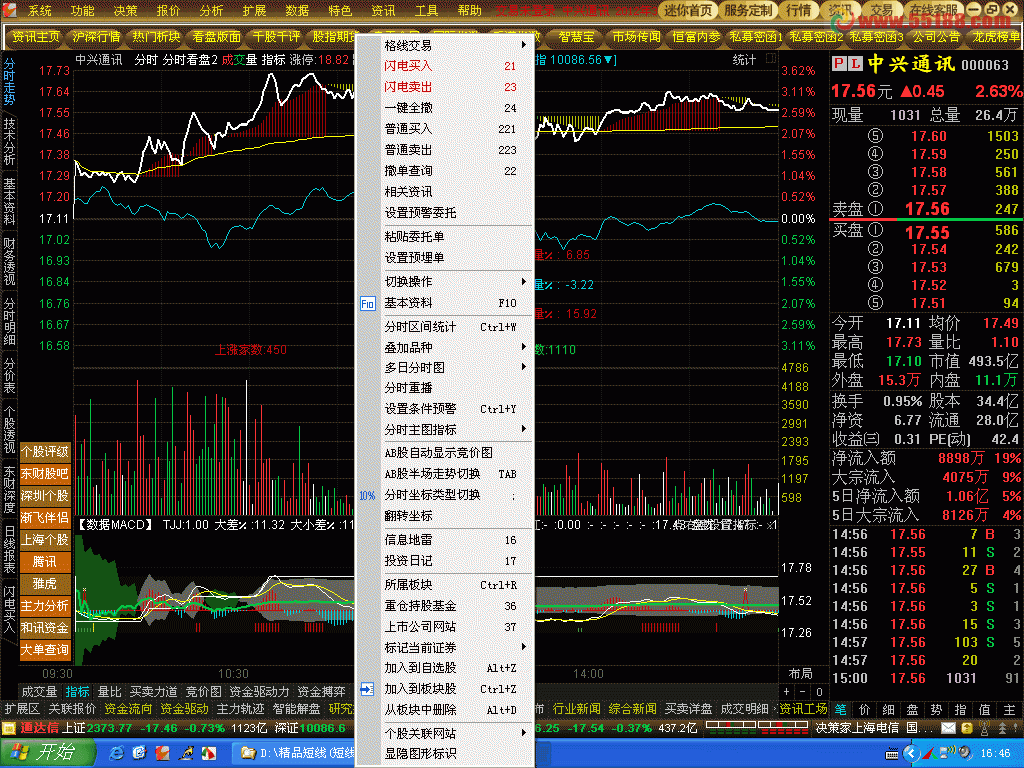Click the 大单查询 orange button

tap(44, 650)
